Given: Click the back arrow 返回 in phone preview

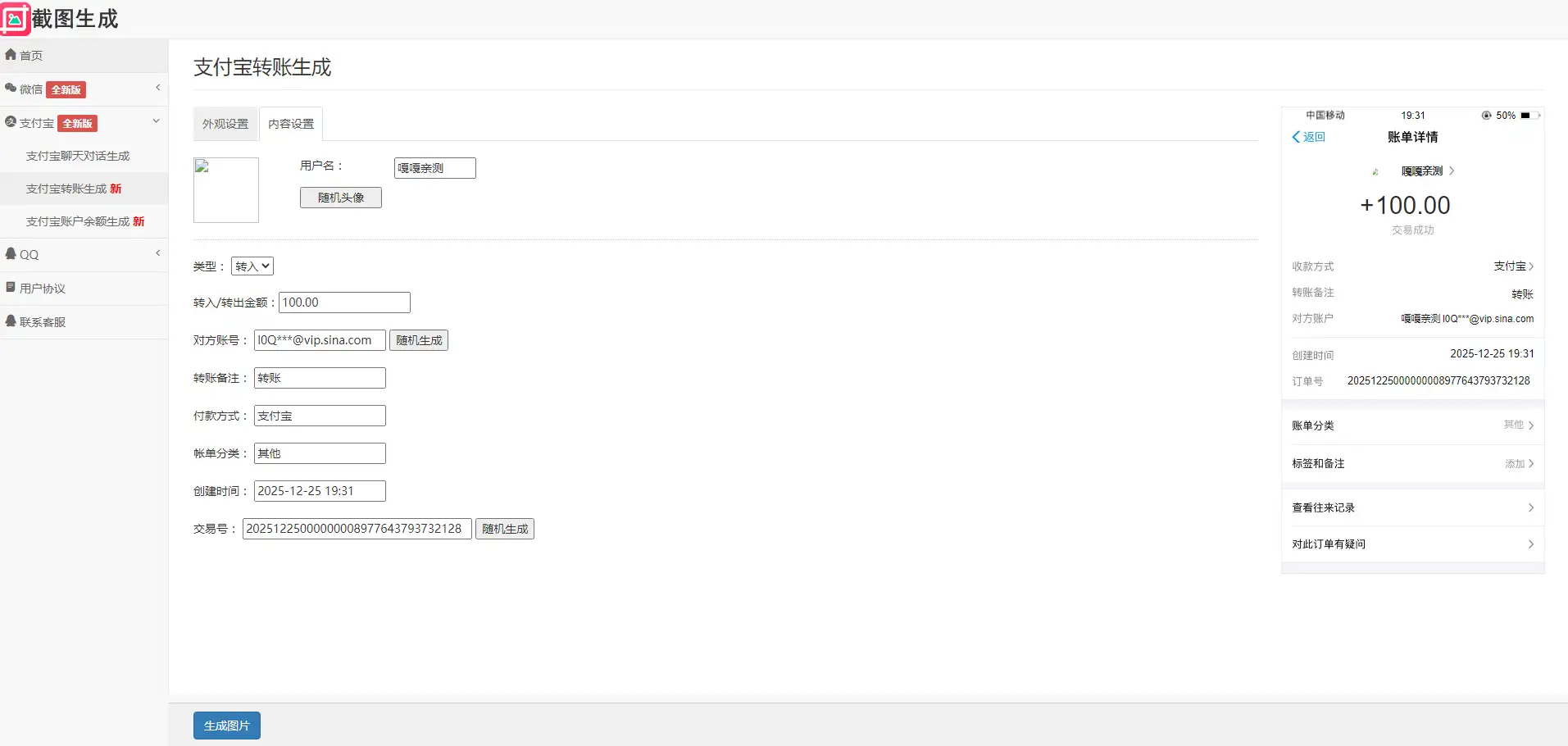Looking at the screenshot, I should coord(1308,137).
